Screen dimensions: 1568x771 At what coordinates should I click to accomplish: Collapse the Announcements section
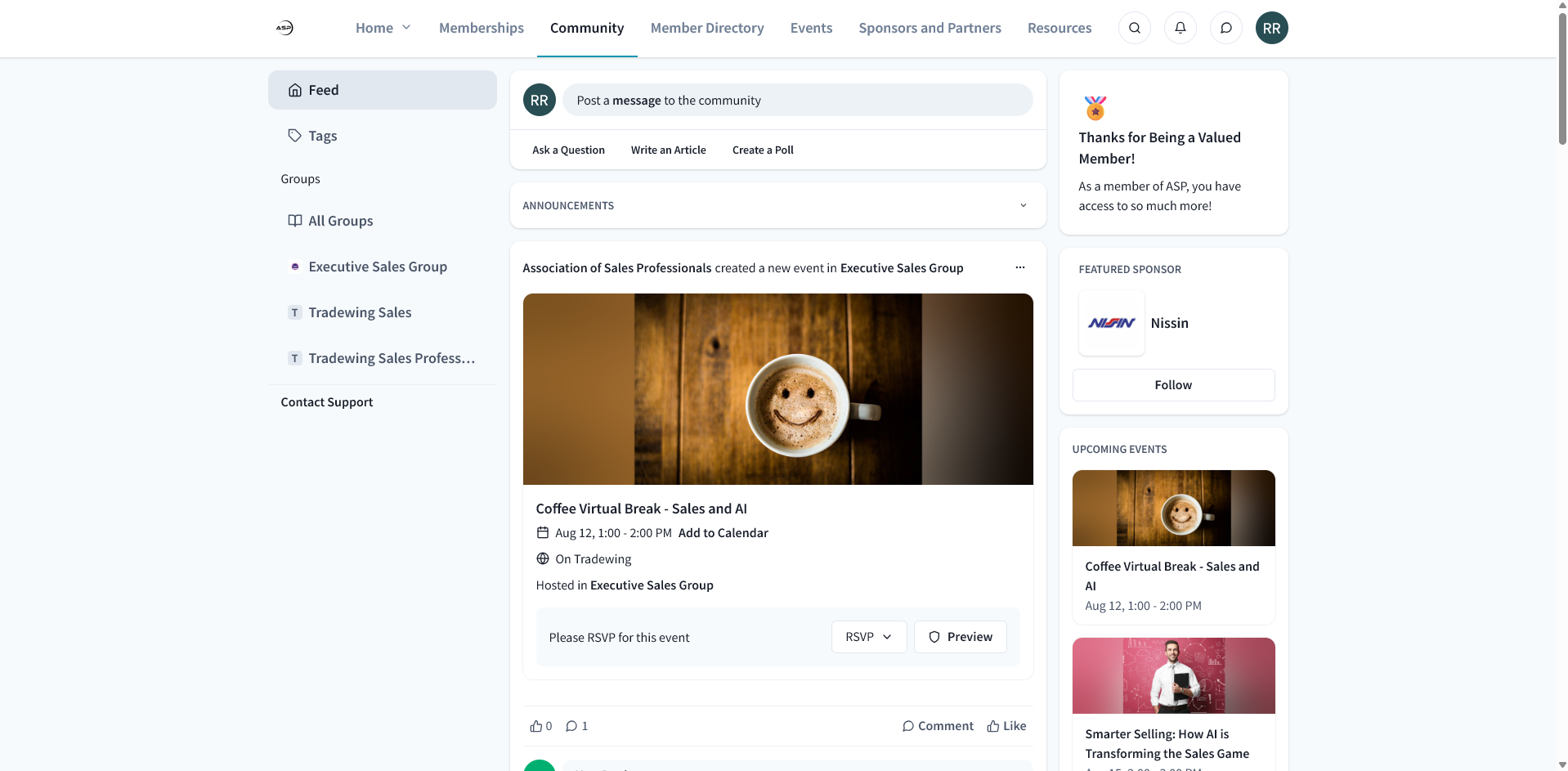(1023, 205)
